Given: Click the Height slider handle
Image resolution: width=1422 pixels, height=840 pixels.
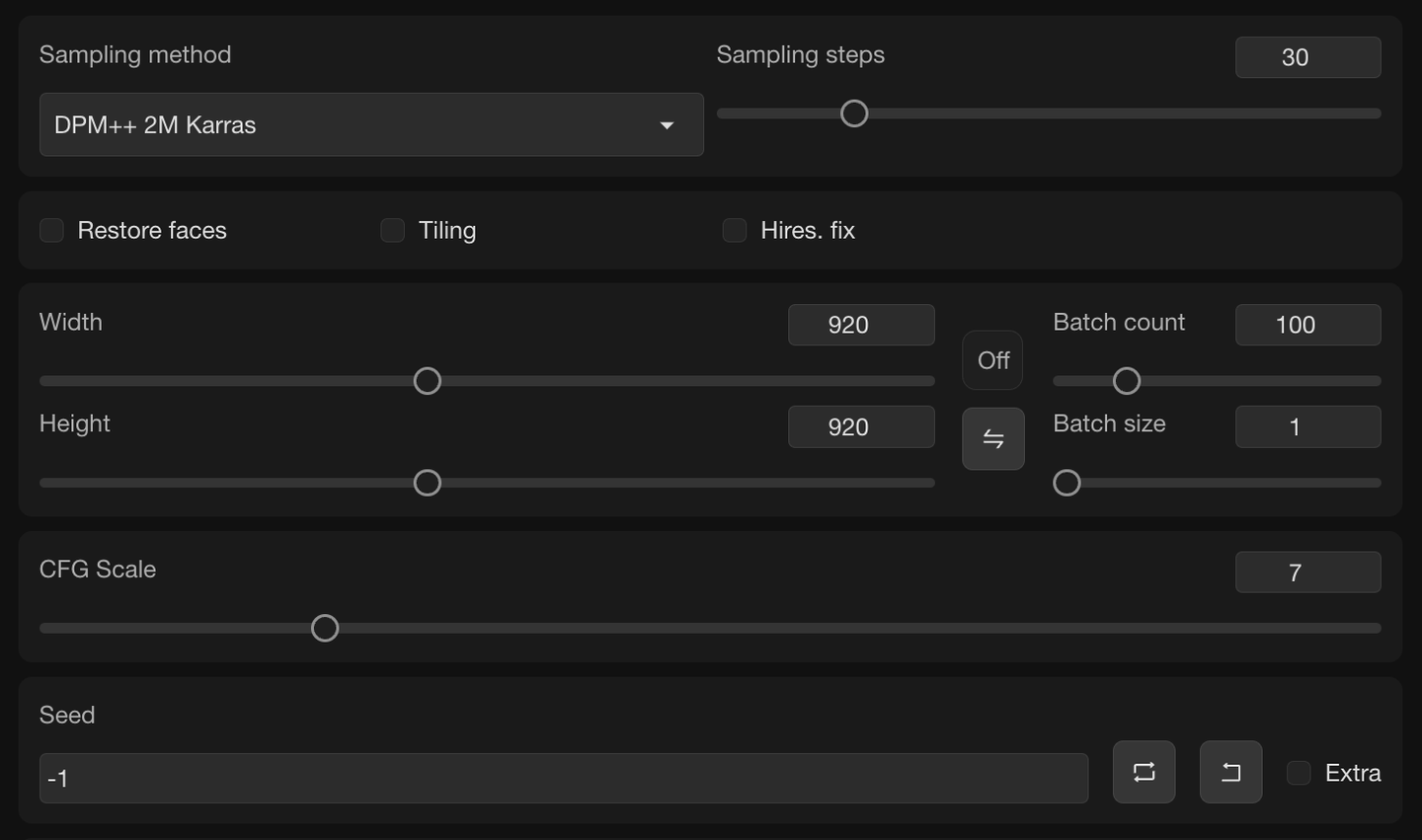Looking at the screenshot, I should tap(427, 483).
